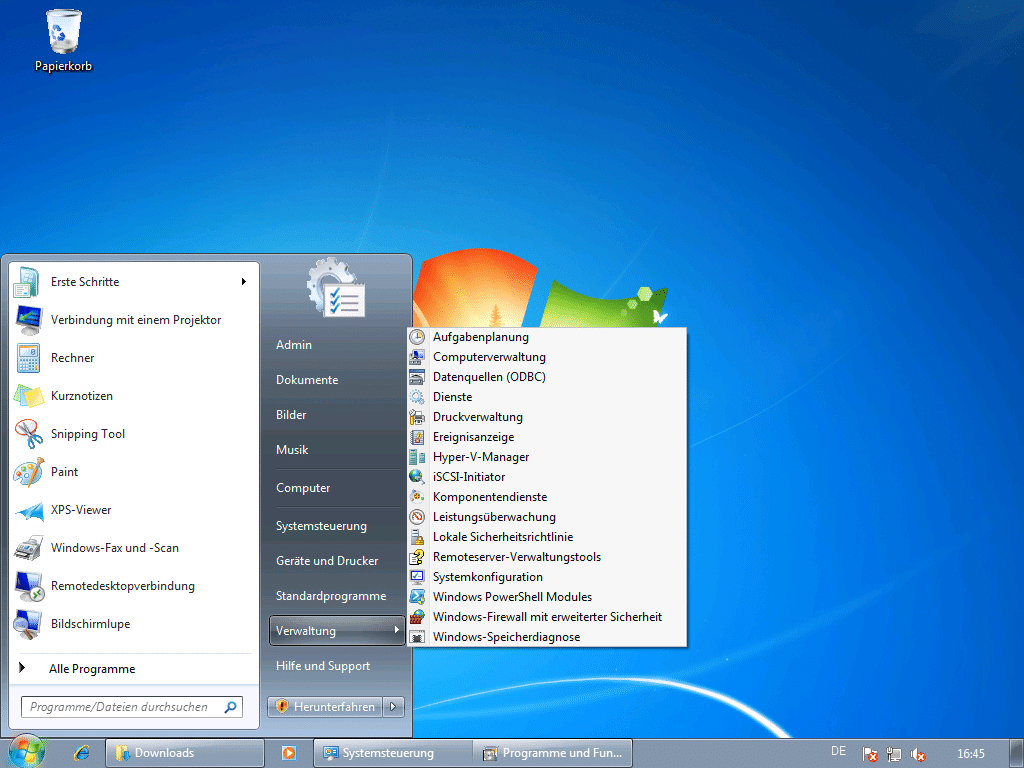Click the Lokale Sicherheitsrichtlinie icon
Screen dimensions: 1024x768
pos(417,537)
